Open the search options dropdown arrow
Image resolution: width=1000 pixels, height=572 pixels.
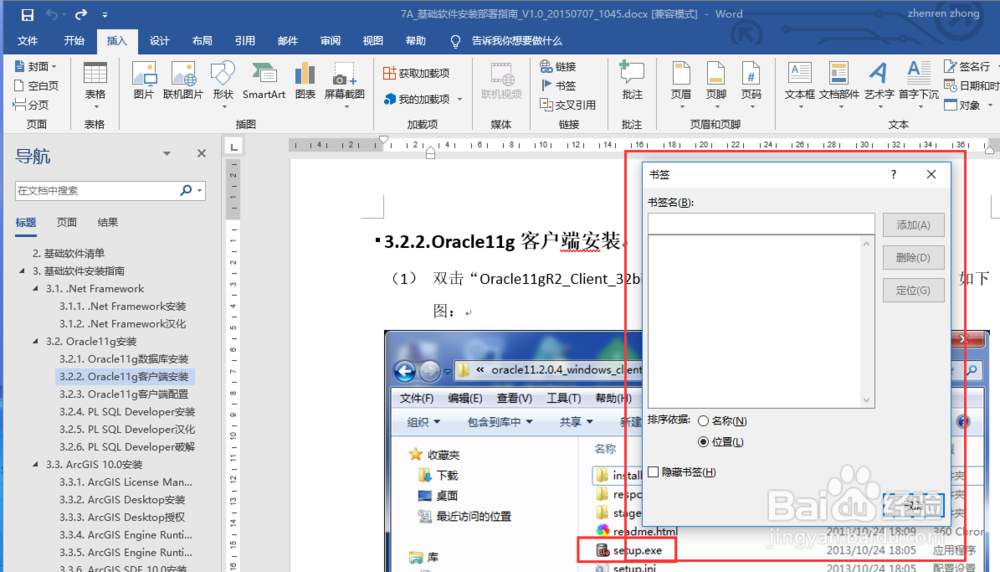coord(200,190)
